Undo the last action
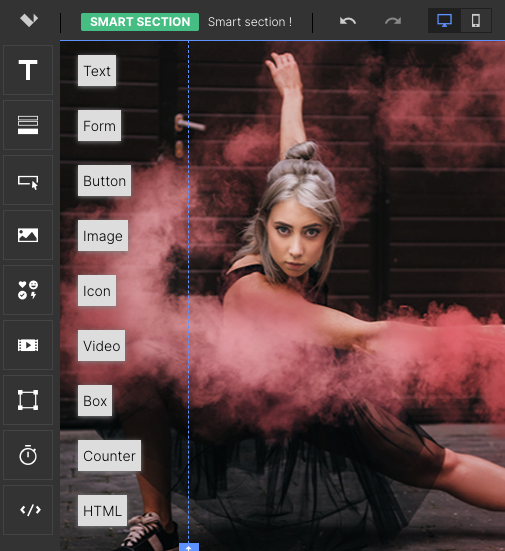Viewport: 505px width, 551px height. coord(348,21)
